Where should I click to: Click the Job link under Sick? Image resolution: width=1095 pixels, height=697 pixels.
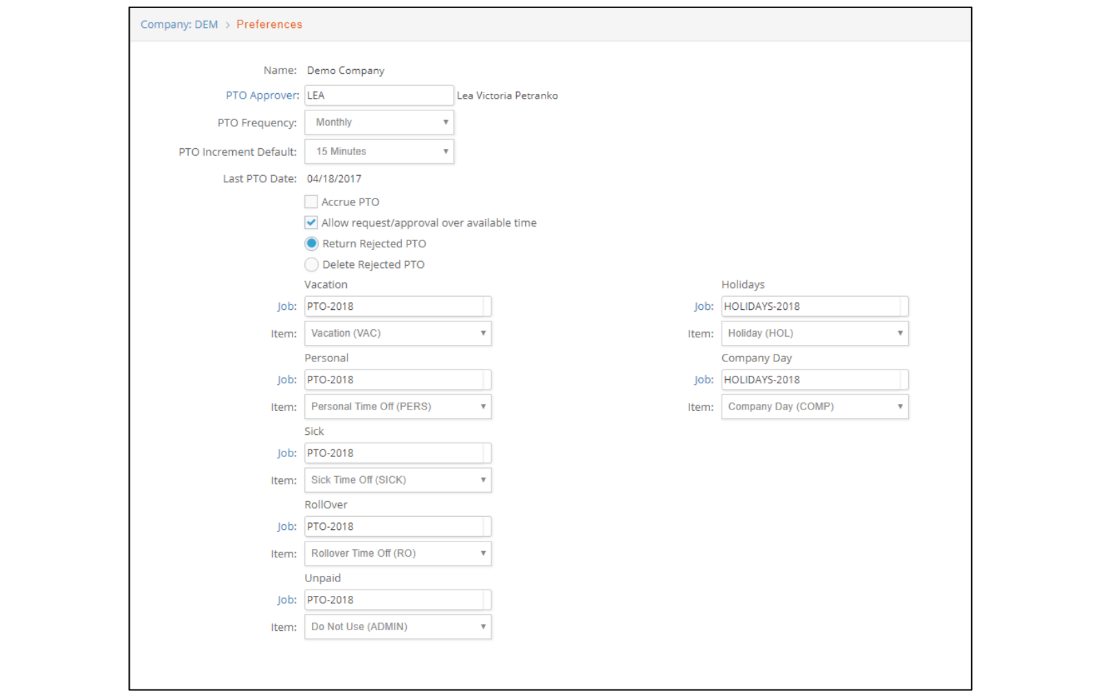(286, 453)
